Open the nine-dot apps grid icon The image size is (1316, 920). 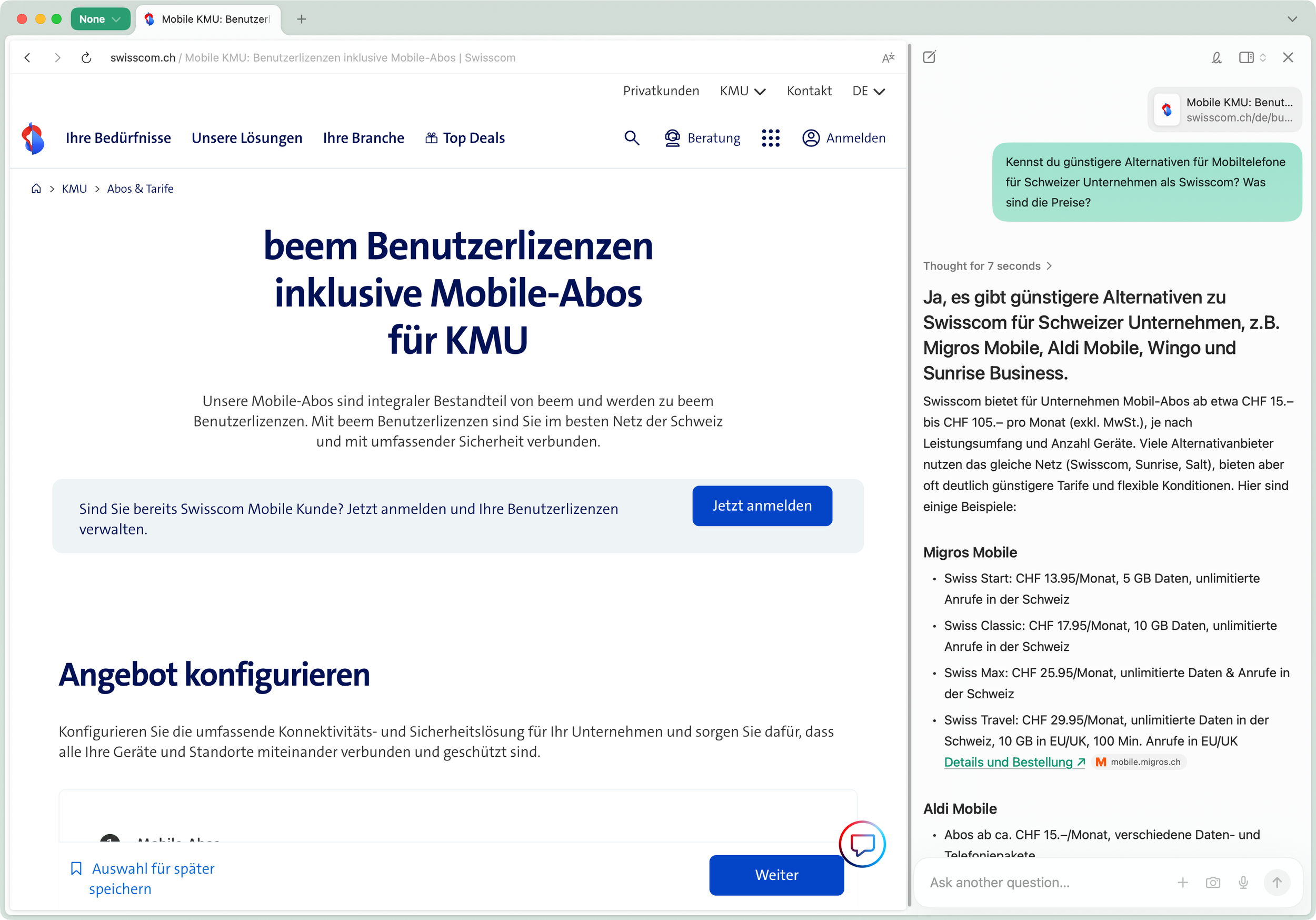pos(771,137)
